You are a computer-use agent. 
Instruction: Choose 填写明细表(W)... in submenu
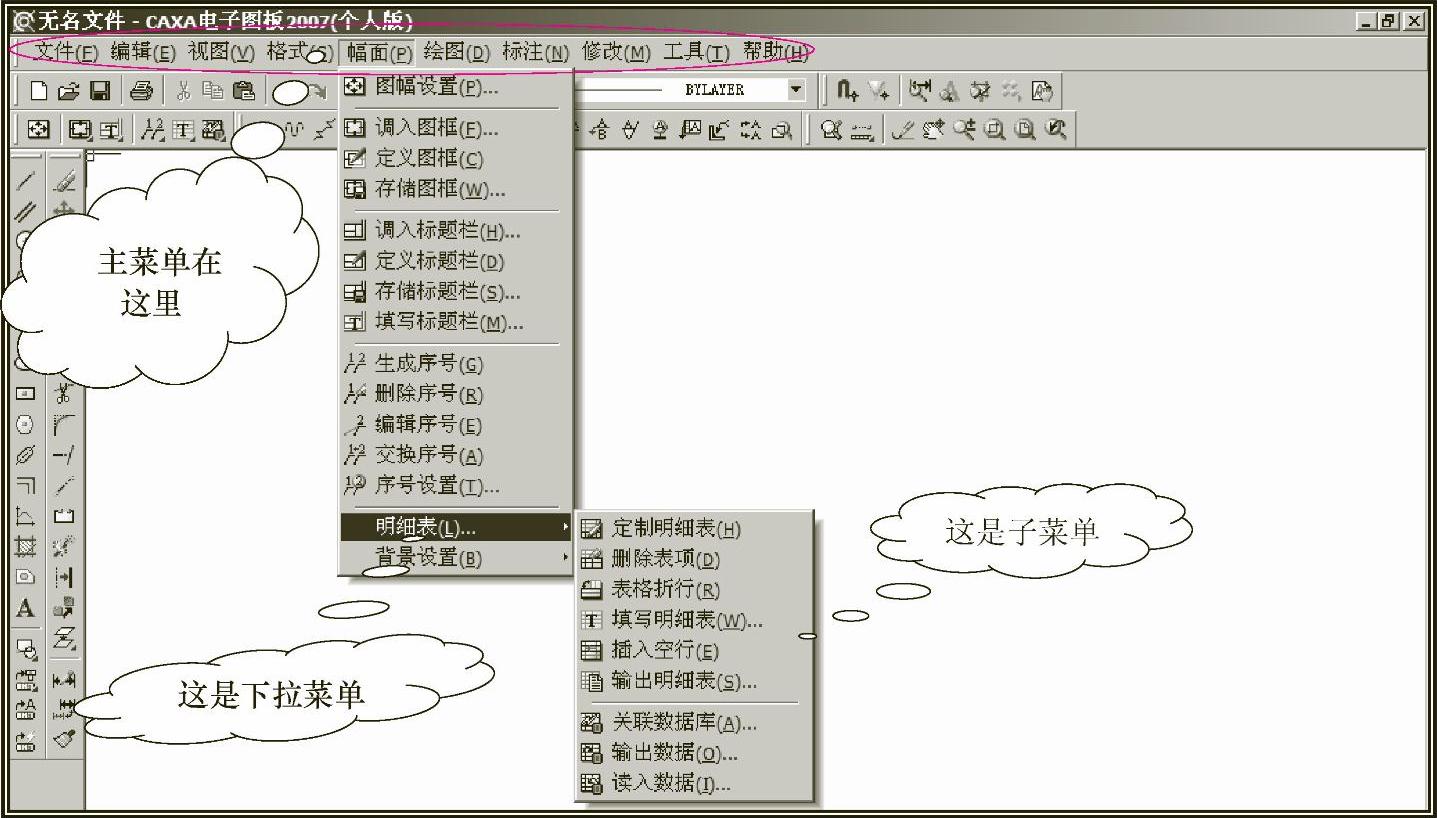coord(695,620)
